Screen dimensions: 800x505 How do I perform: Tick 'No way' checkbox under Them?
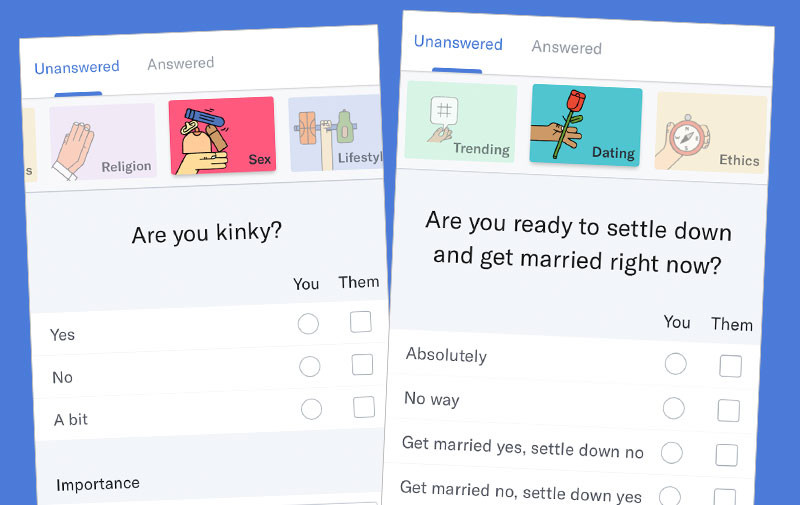[728, 411]
